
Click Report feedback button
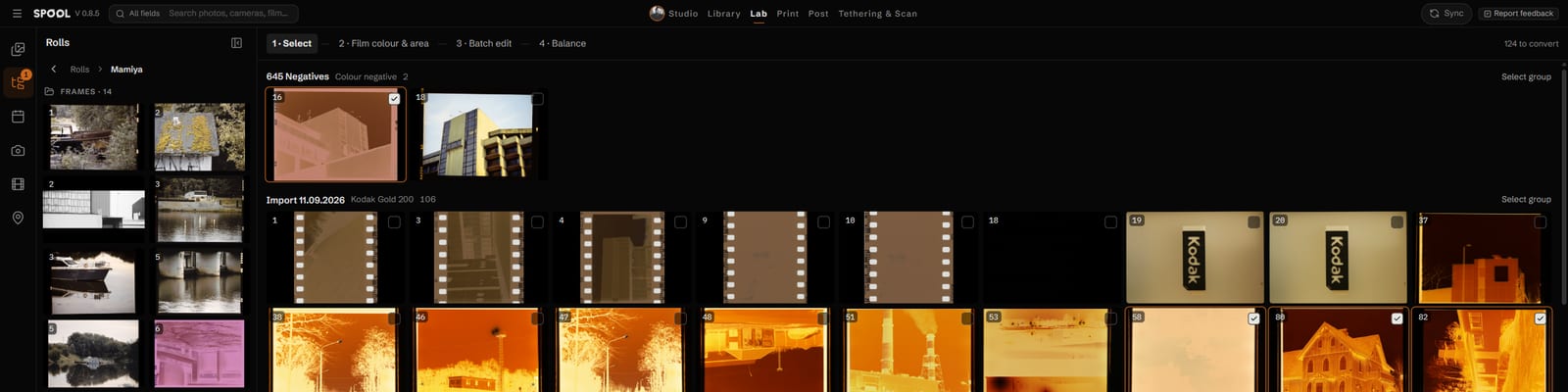(x=1518, y=14)
